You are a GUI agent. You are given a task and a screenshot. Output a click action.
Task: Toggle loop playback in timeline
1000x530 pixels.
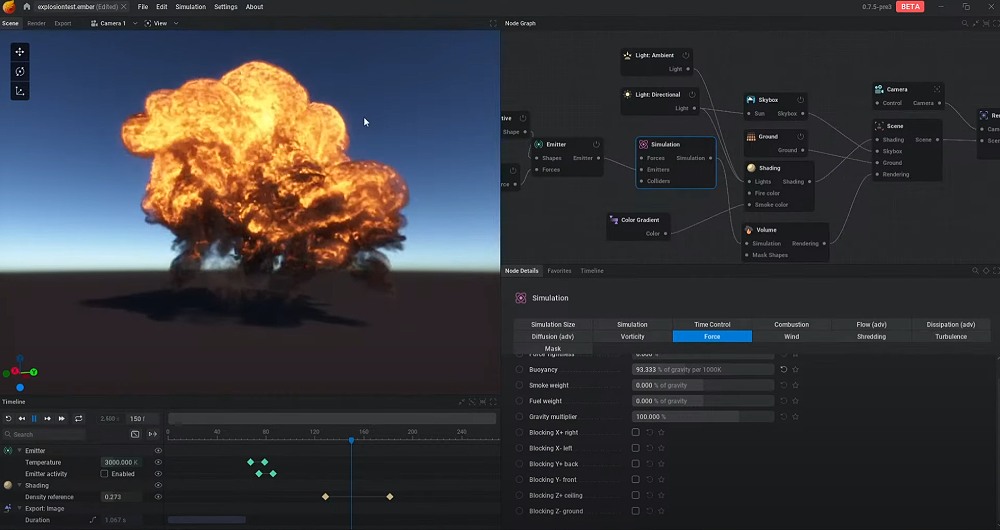[78, 418]
